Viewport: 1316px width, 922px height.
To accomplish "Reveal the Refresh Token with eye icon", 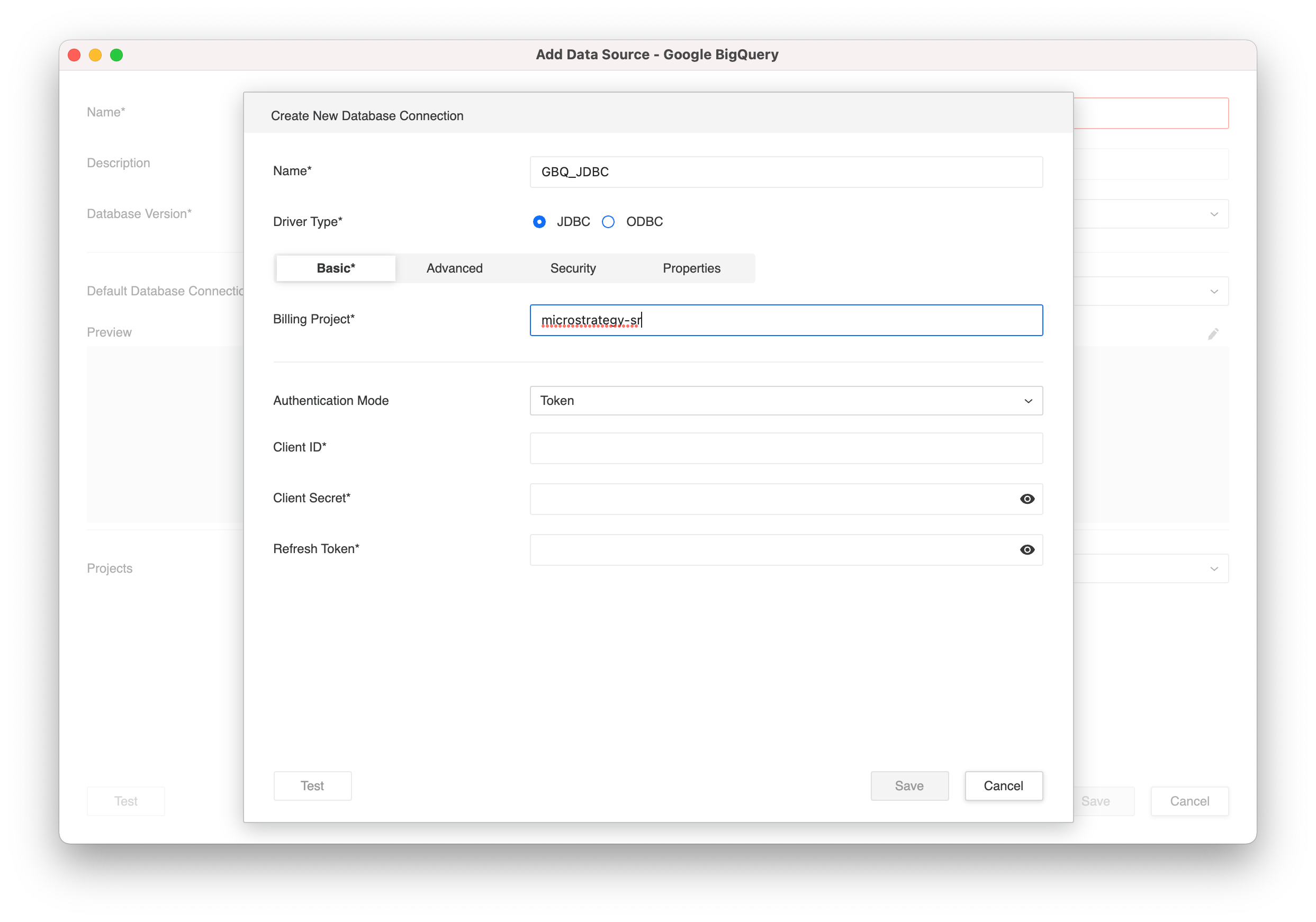I will tap(1026, 549).
